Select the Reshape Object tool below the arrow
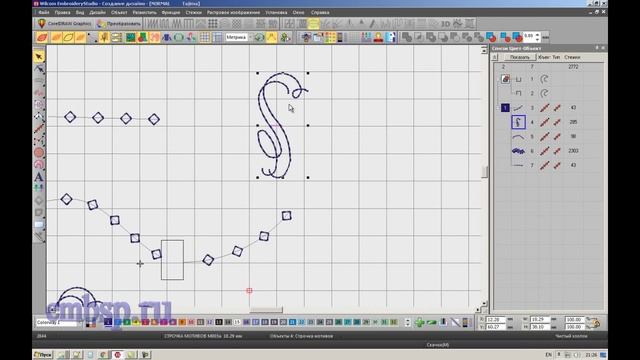The height and width of the screenshot is (360, 640). tap(39, 69)
